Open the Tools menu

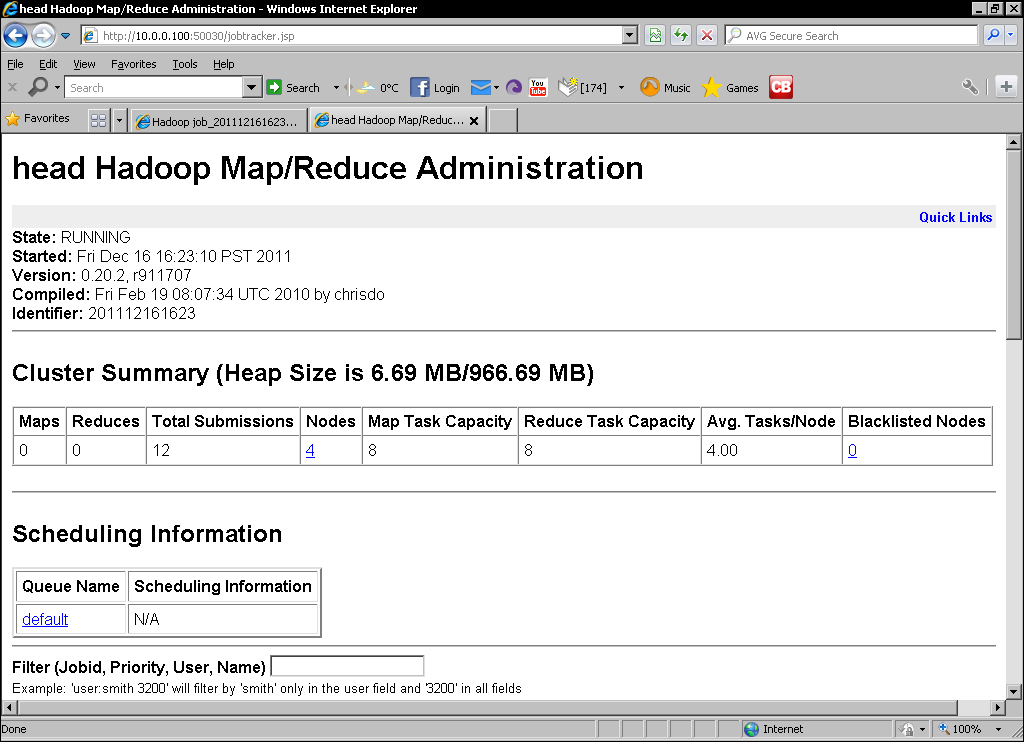(x=184, y=64)
